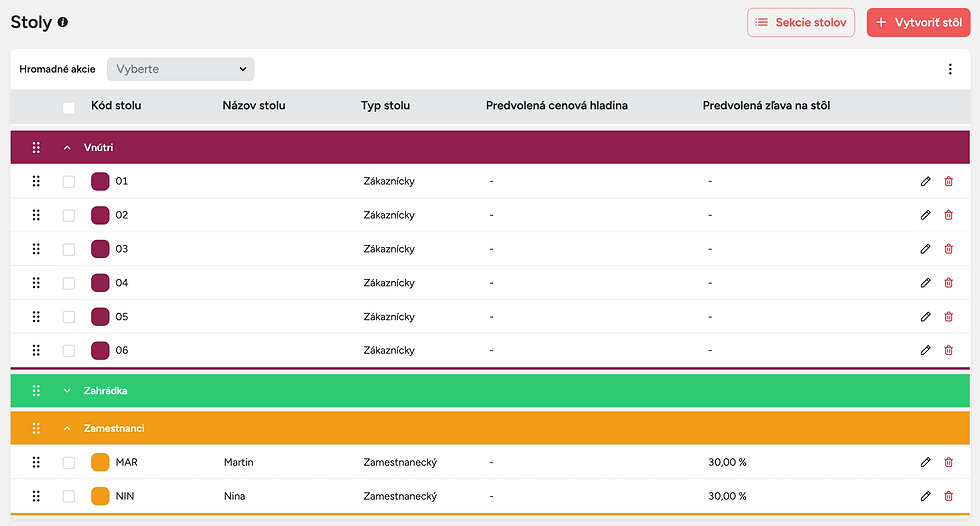
Task: Delete table 03 with trash icon
Action: click(948, 249)
